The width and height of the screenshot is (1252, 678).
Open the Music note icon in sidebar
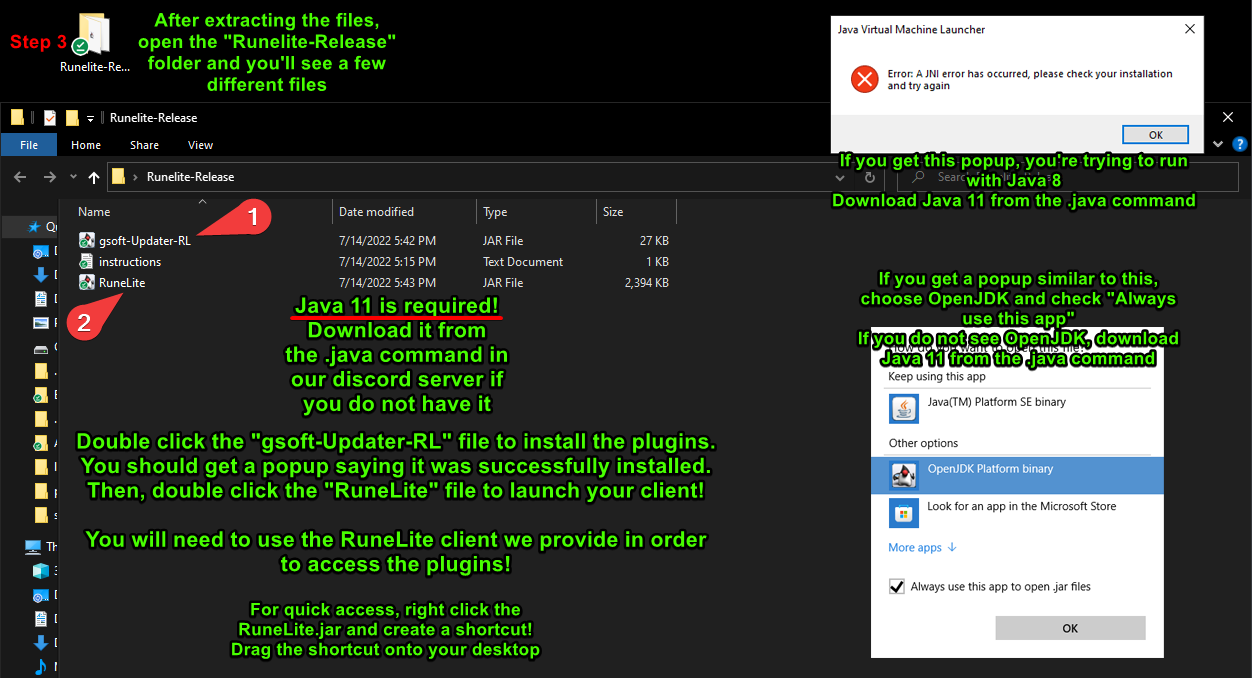[41, 666]
